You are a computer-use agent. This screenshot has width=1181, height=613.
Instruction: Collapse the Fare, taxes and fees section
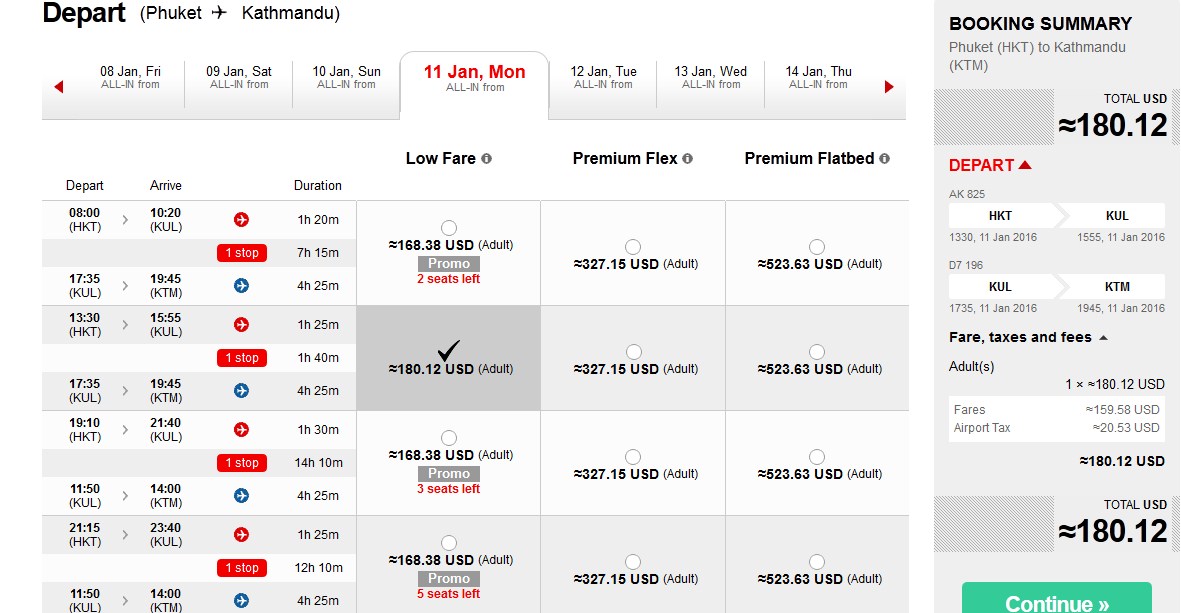coord(1103,338)
